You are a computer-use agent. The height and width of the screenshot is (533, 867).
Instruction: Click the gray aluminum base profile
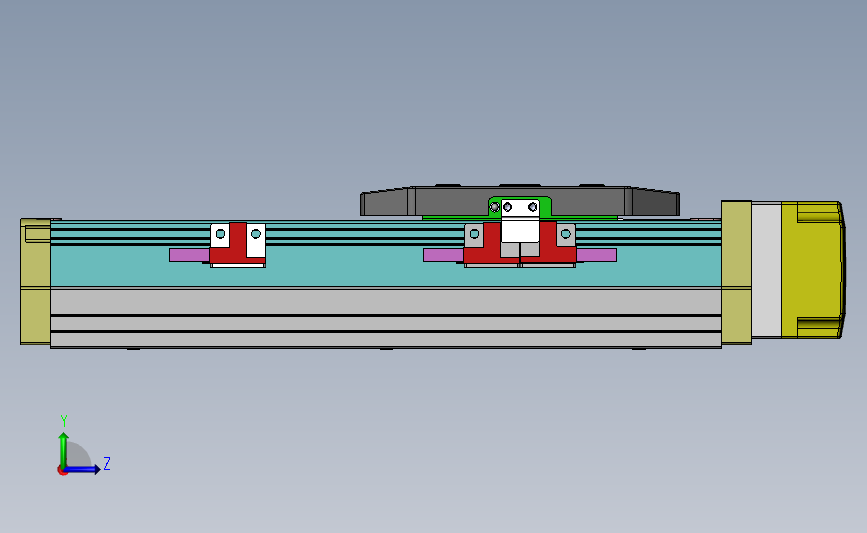click(x=386, y=317)
